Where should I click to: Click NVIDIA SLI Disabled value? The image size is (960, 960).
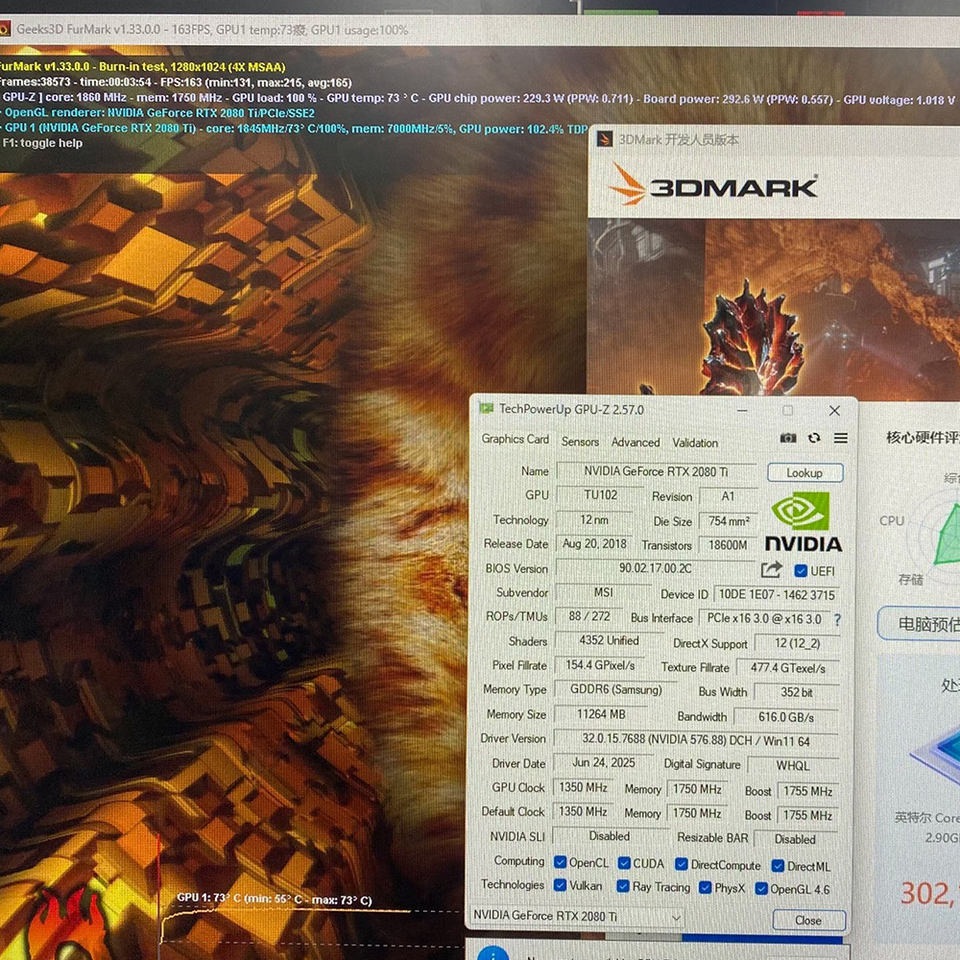click(x=609, y=836)
